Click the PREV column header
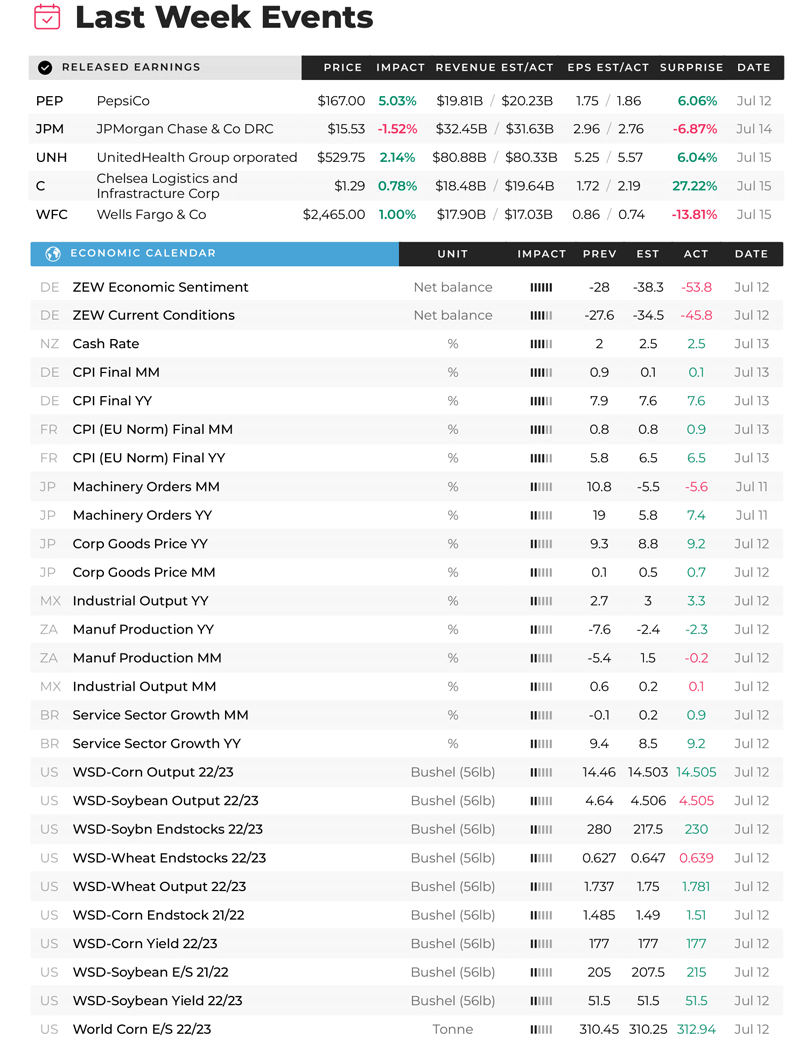This screenshot has width=806, height=1061. click(600, 254)
